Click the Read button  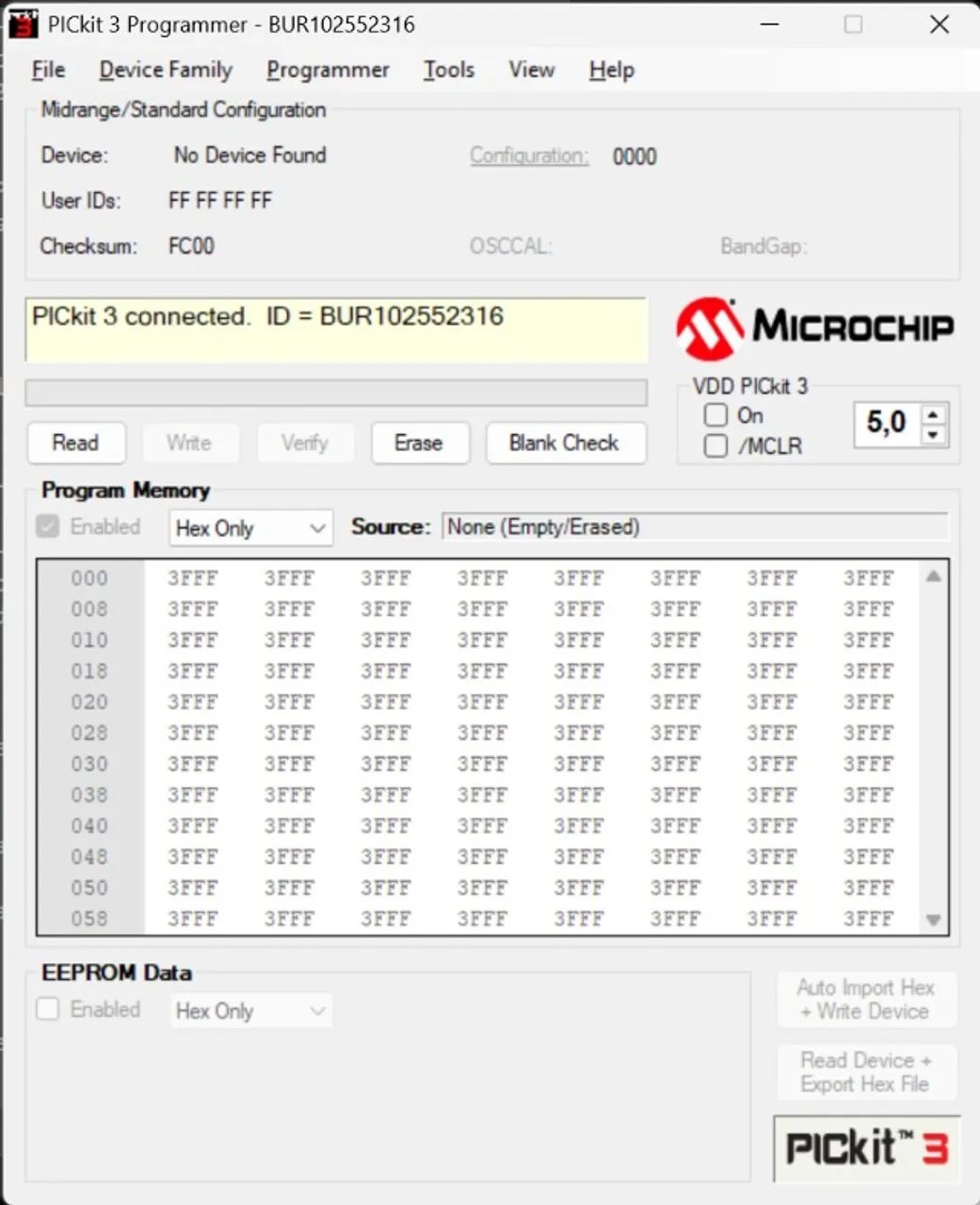[x=75, y=442]
